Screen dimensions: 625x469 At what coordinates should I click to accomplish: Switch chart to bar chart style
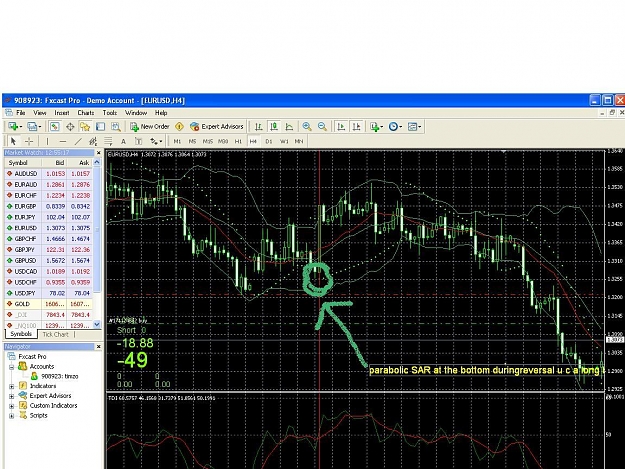pos(258,127)
